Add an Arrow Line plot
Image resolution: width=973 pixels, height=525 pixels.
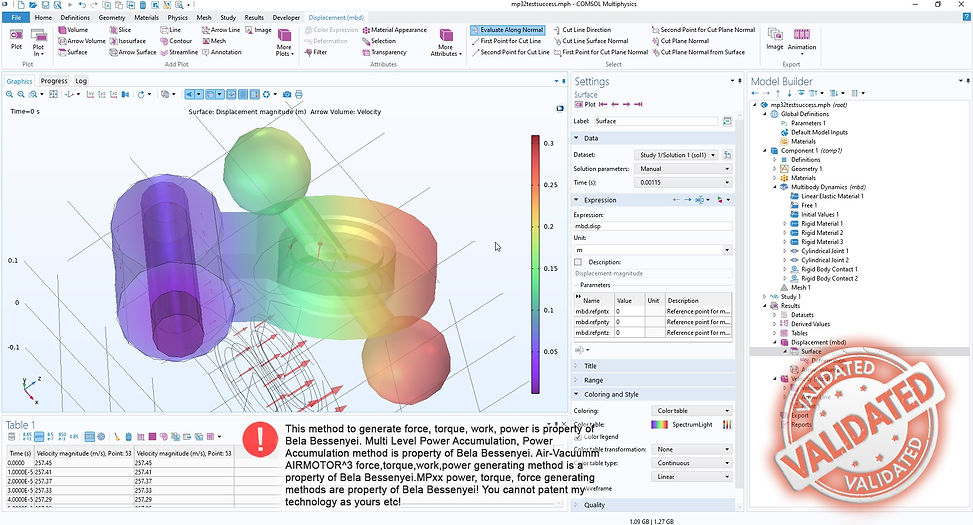(x=221, y=30)
